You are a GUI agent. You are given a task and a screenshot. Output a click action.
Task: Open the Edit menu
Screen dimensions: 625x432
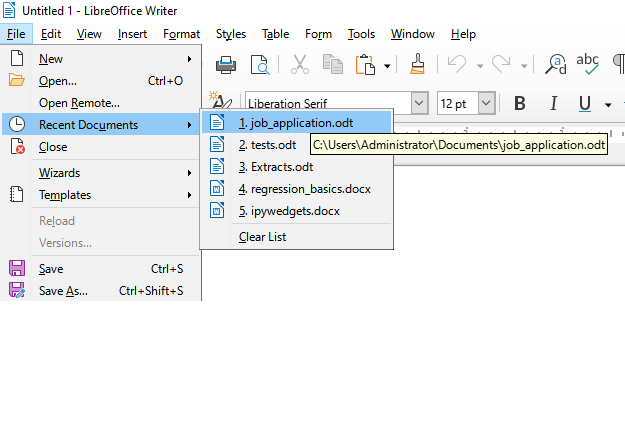[x=51, y=34]
